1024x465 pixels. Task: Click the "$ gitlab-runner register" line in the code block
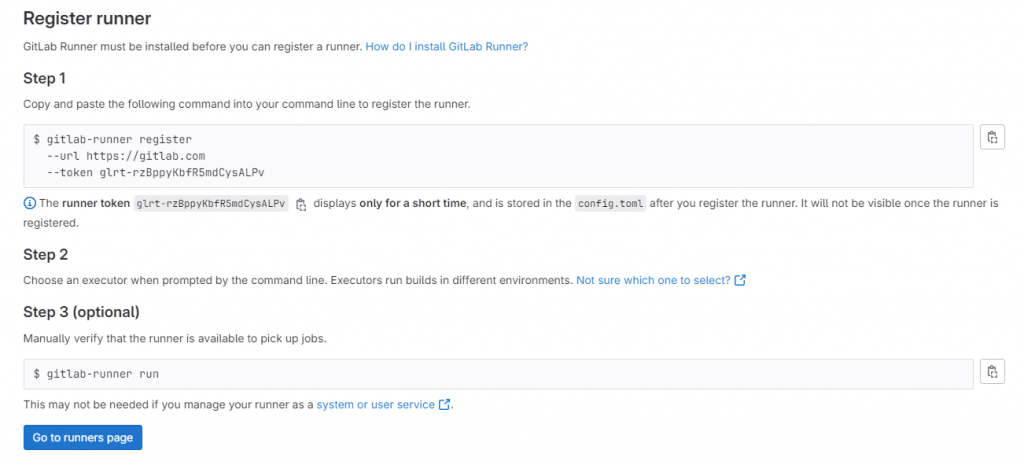click(112, 139)
